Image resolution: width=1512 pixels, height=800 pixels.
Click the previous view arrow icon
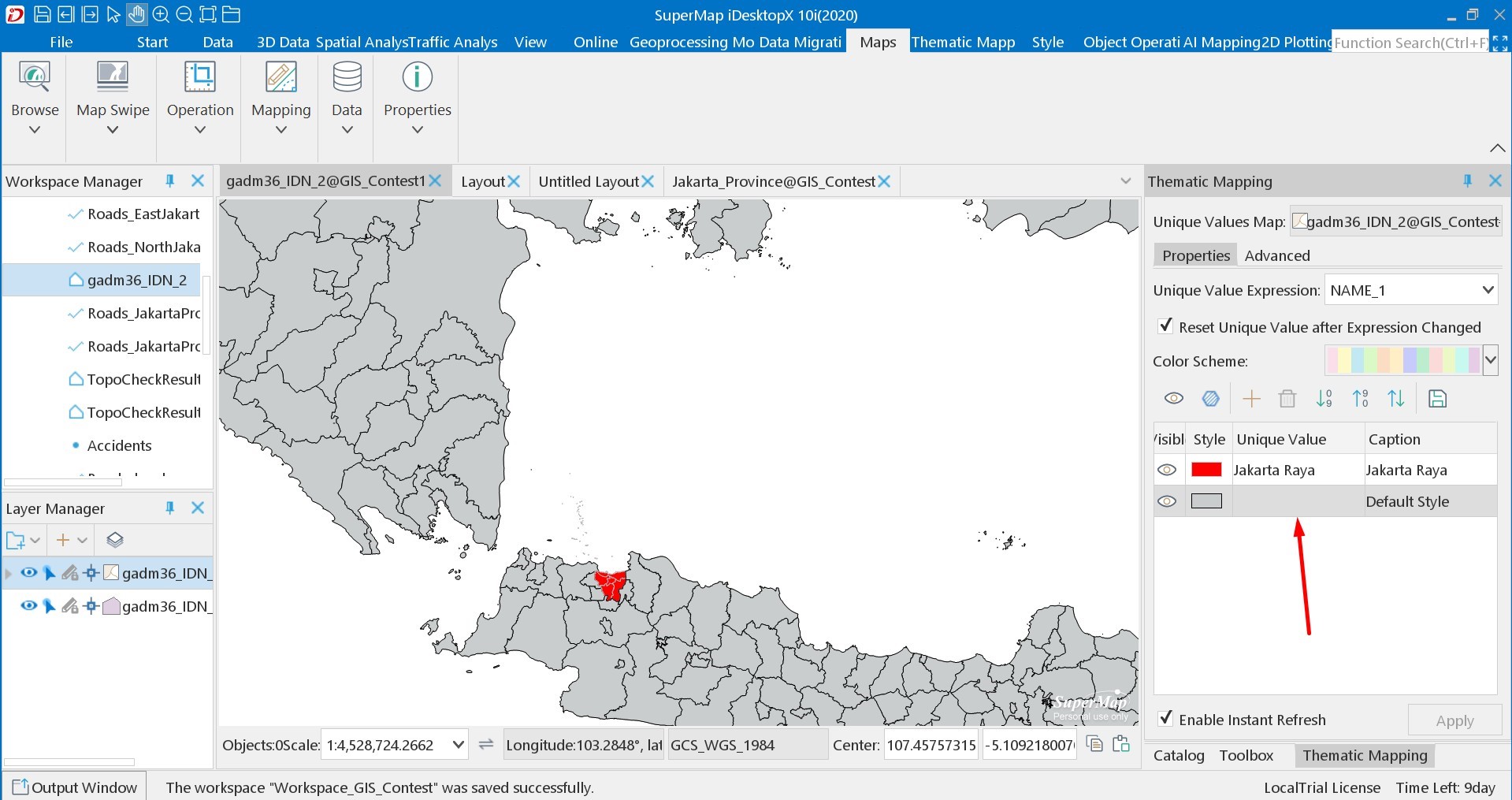click(x=66, y=14)
